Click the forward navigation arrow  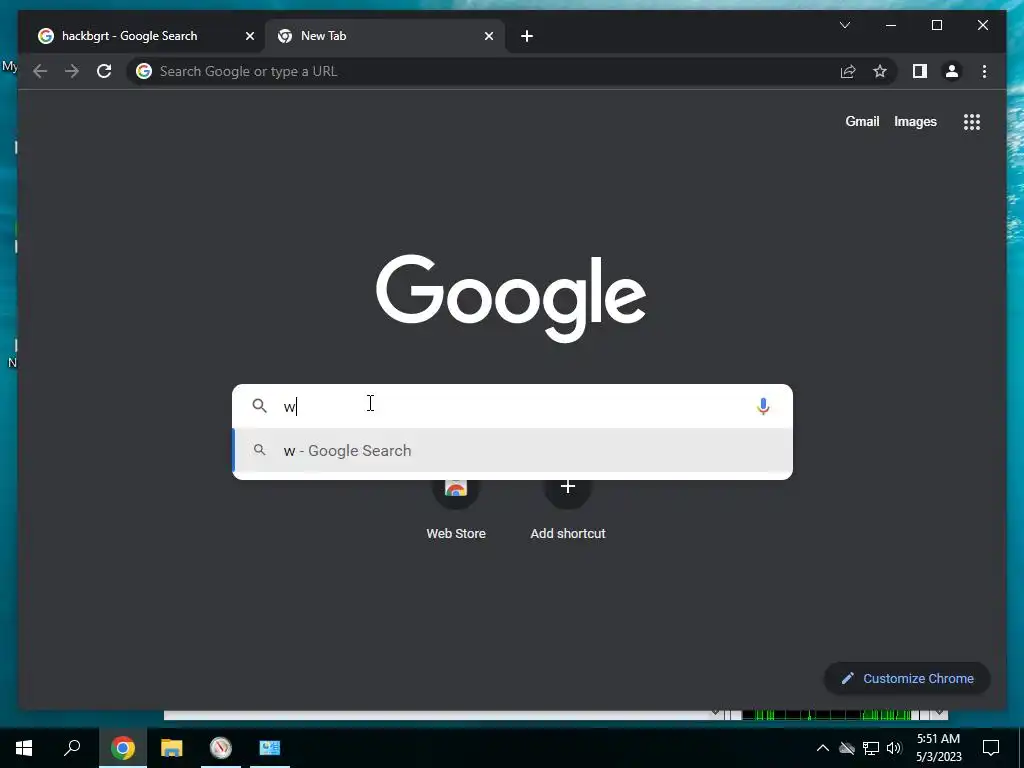coord(72,71)
